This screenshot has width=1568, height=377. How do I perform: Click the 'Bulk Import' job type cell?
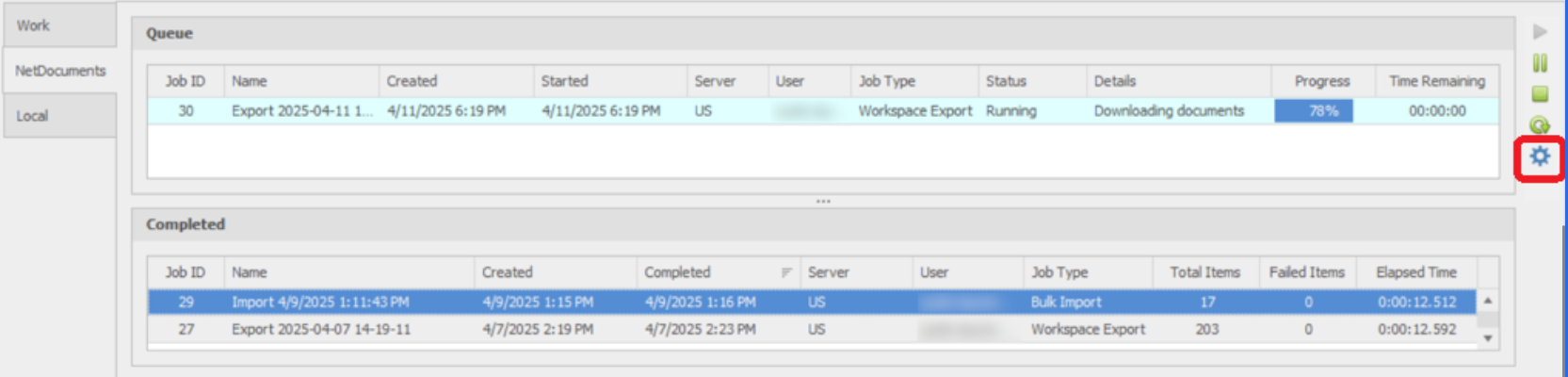tap(1066, 303)
